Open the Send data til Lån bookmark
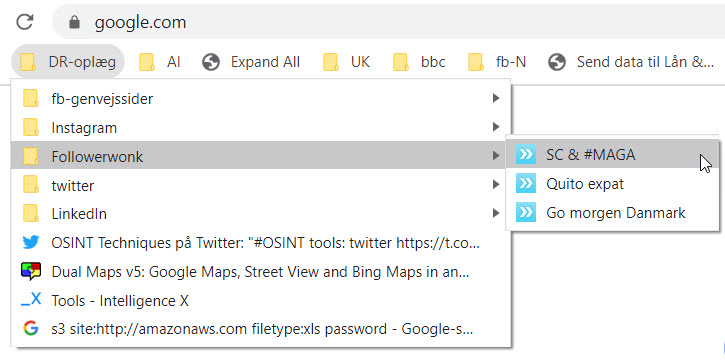 631,61
